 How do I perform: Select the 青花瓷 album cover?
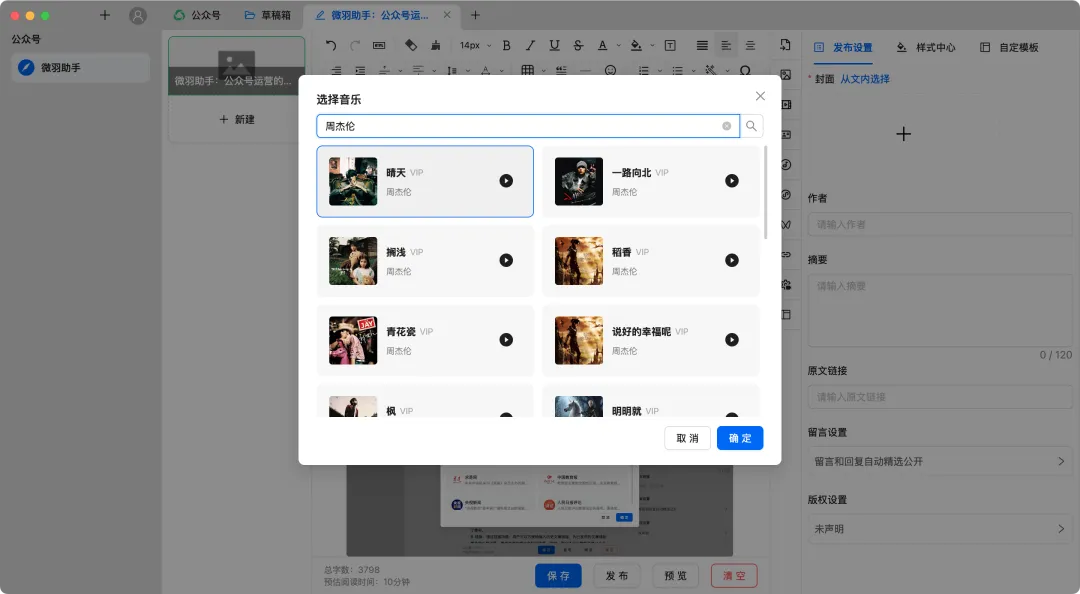click(x=353, y=340)
